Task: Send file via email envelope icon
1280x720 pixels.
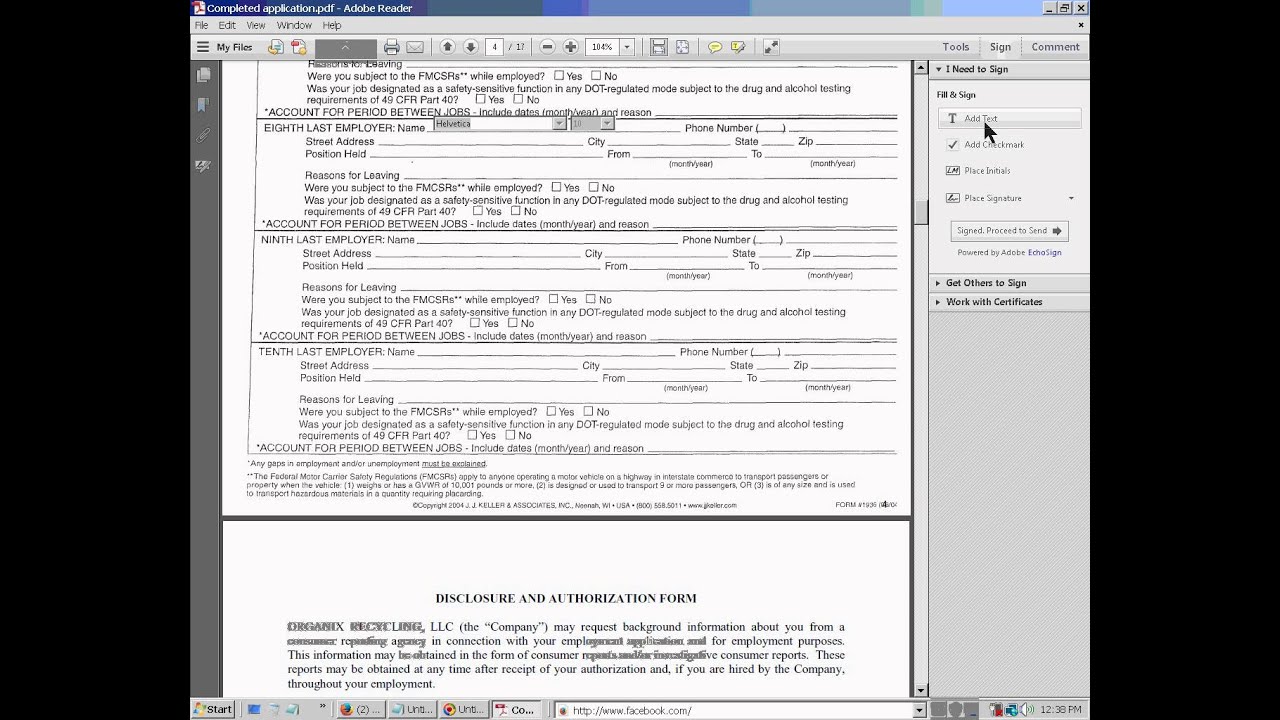Action: [x=415, y=47]
